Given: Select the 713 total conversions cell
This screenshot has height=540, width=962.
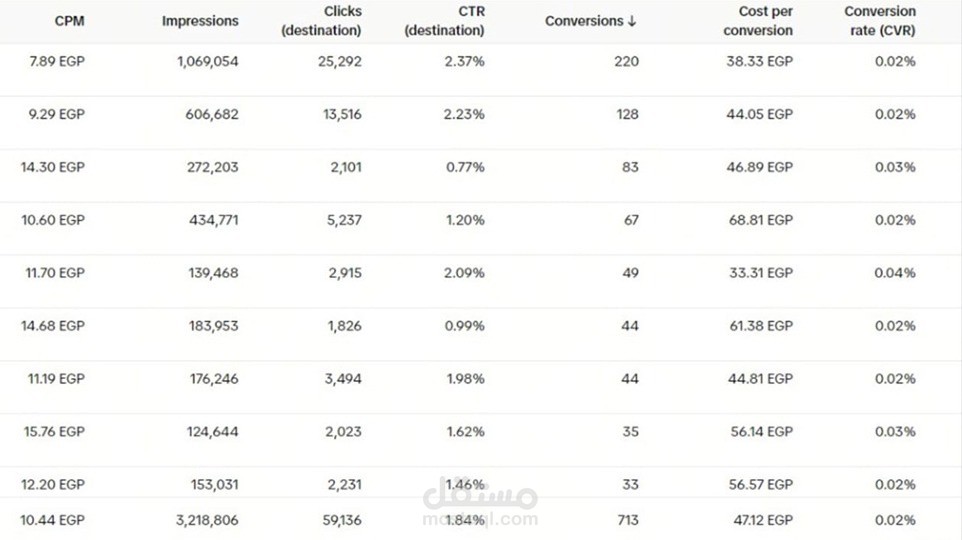Looking at the screenshot, I should pyautogui.click(x=626, y=520).
